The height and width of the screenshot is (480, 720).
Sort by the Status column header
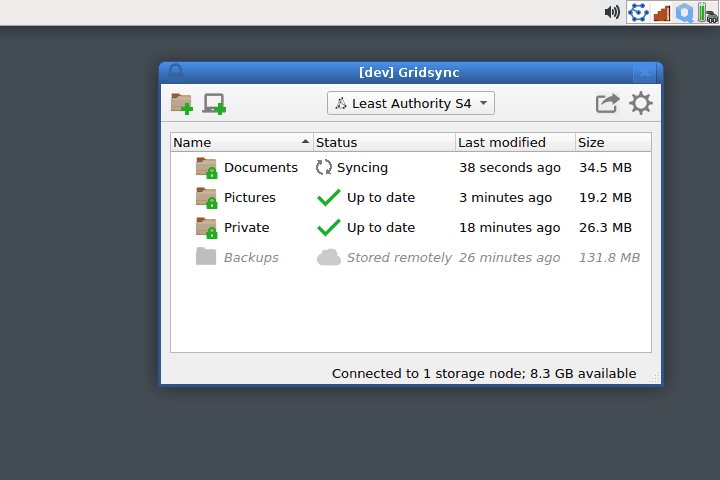point(384,142)
